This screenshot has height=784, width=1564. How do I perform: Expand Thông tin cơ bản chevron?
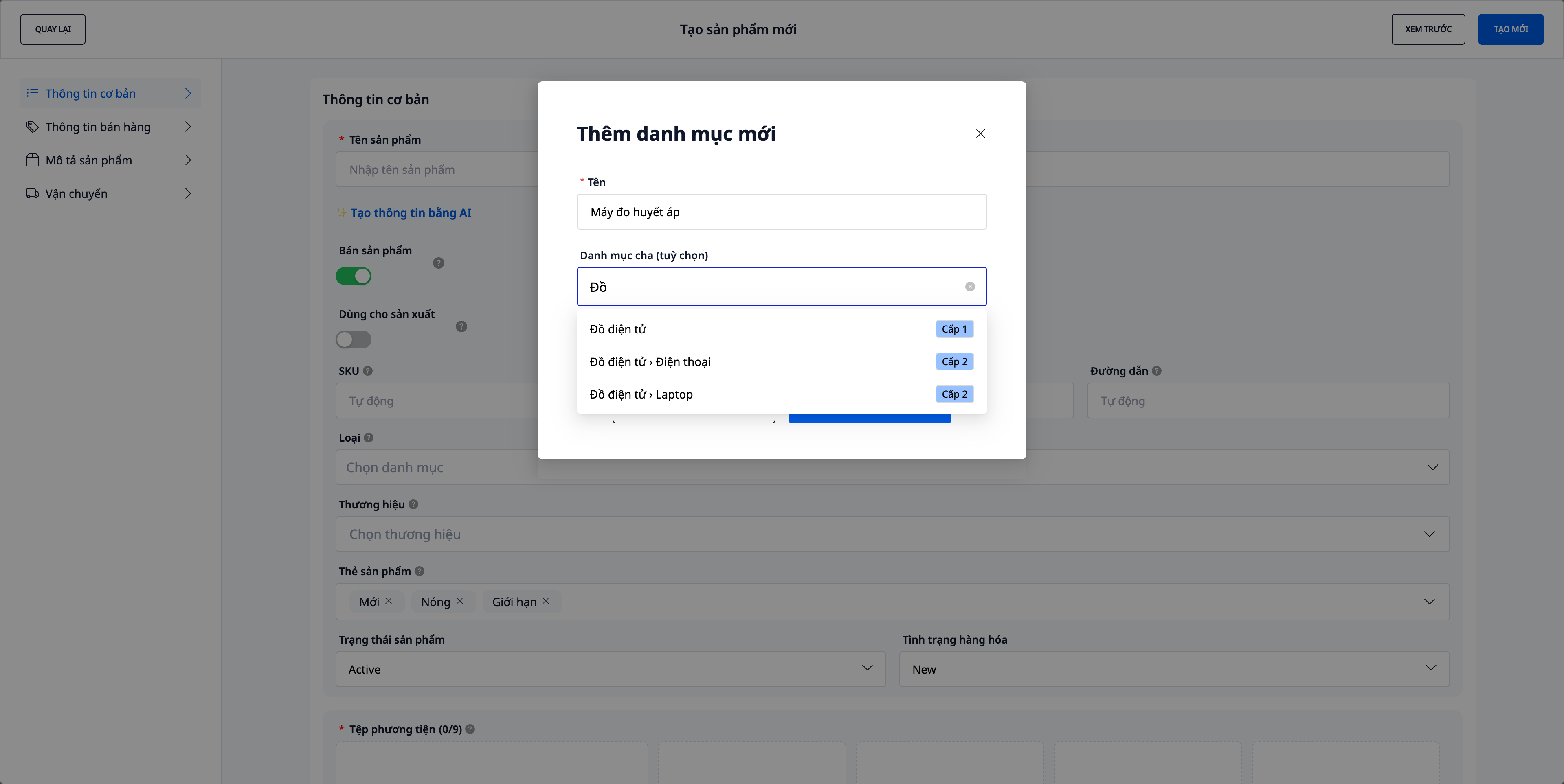[x=188, y=93]
